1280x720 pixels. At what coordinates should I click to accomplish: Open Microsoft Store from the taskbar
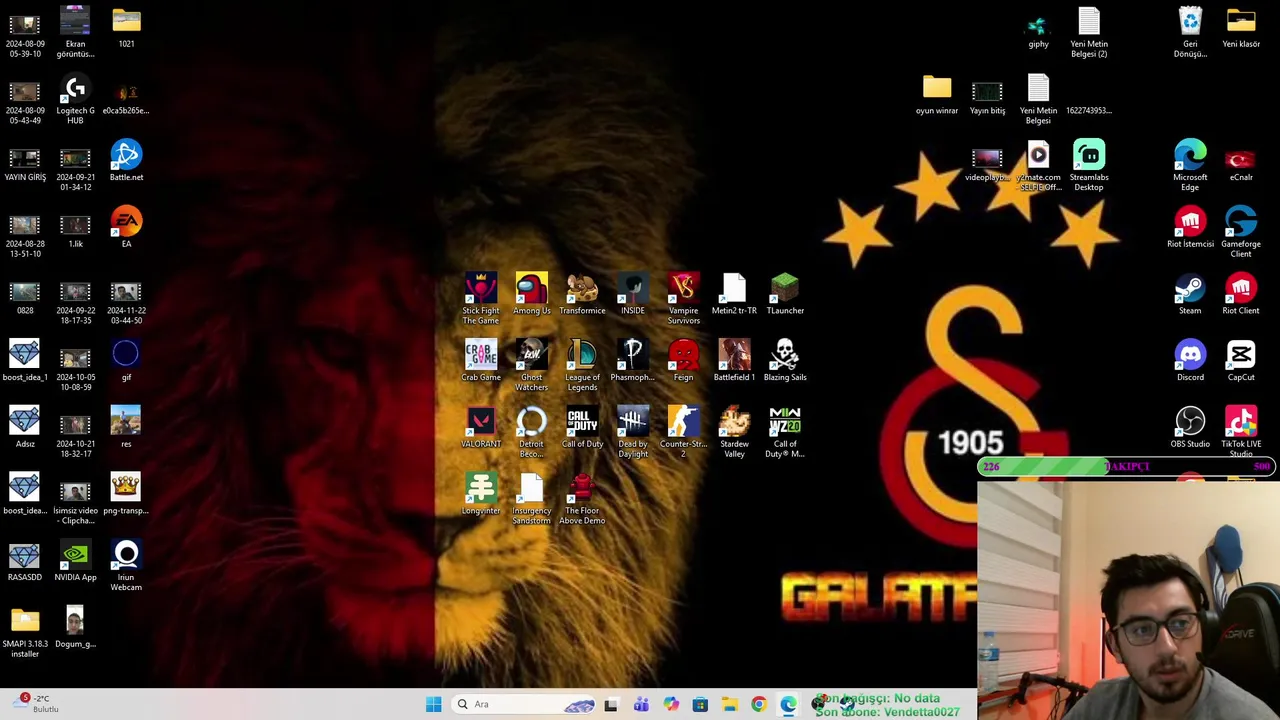(700, 704)
